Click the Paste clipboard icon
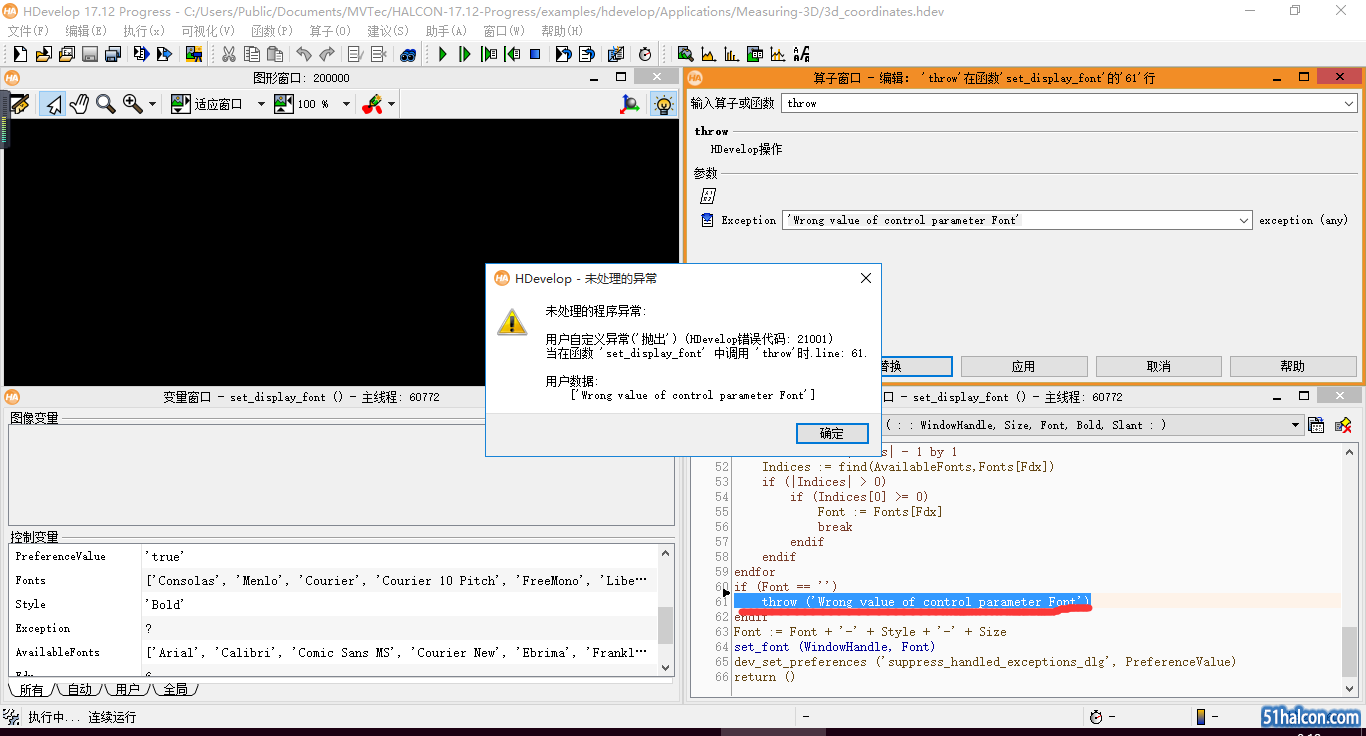 click(275, 54)
